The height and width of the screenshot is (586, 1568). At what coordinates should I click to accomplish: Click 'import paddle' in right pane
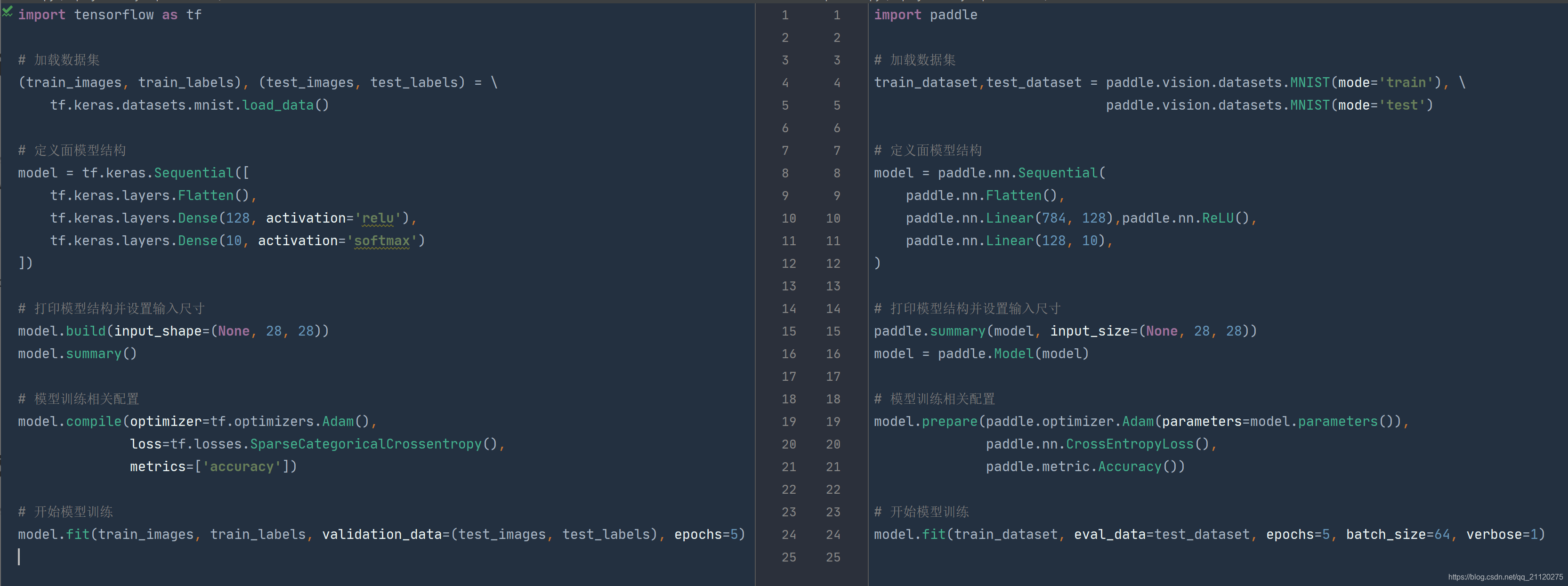pyautogui.click(x=925, y=15)
